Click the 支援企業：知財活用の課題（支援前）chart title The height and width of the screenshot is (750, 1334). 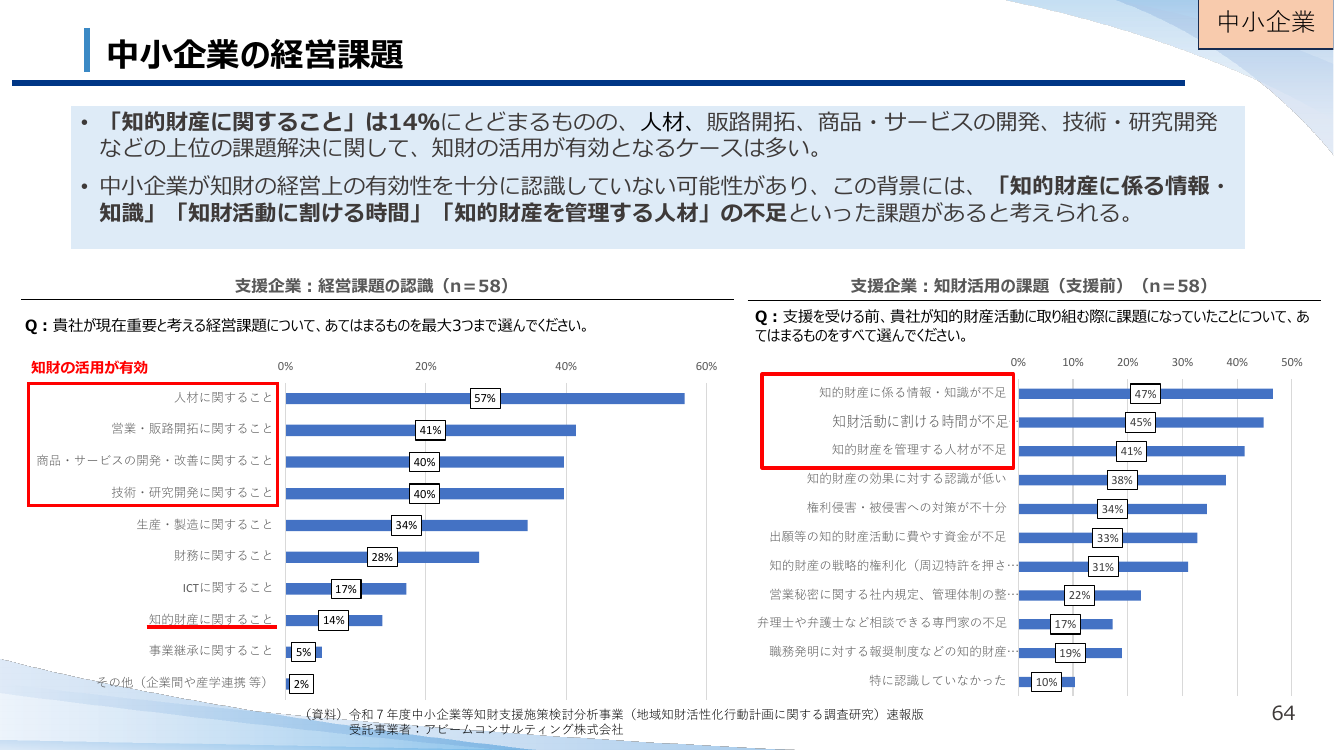tap(1029, 286)
